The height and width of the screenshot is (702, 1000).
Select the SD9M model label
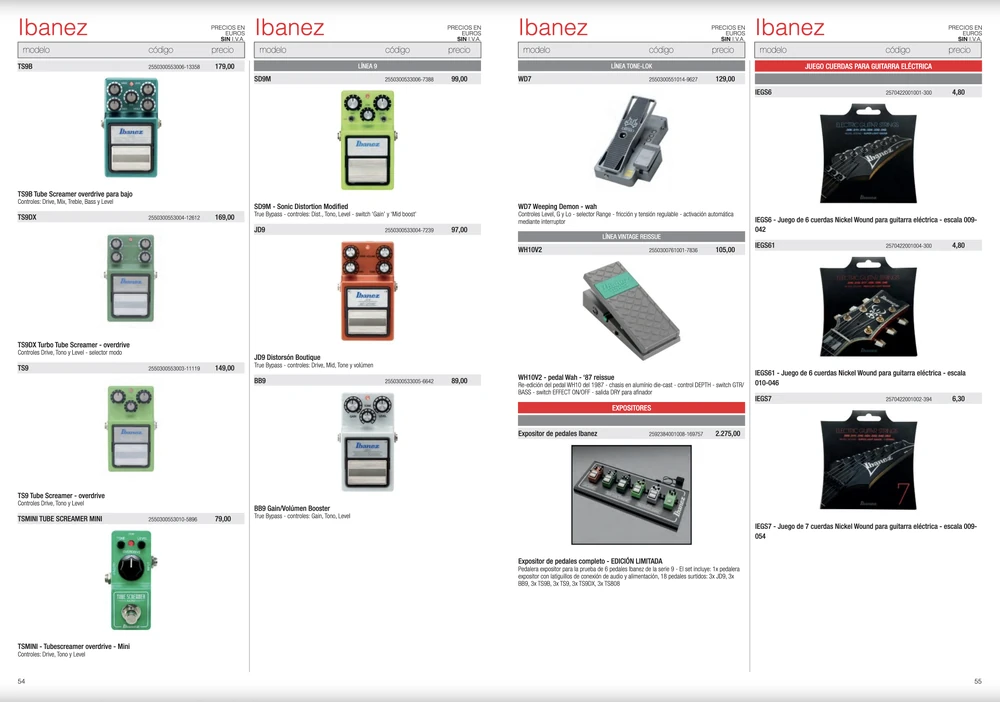[x=262, y=79]
